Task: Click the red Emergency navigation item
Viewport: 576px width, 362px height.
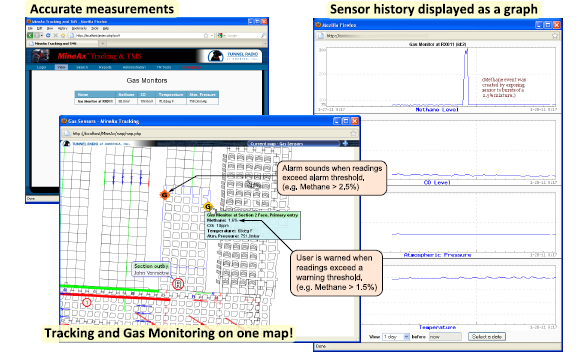Action: point(191,67)
